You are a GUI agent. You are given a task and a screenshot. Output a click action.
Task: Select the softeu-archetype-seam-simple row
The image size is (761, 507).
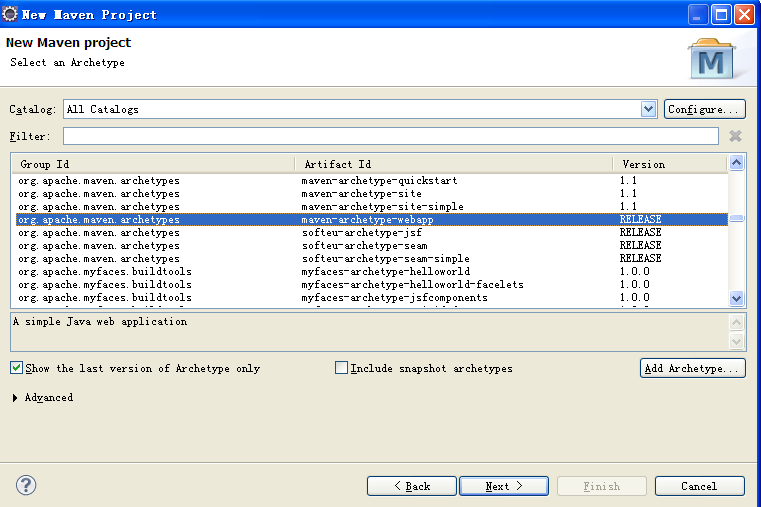click(372, 259)
